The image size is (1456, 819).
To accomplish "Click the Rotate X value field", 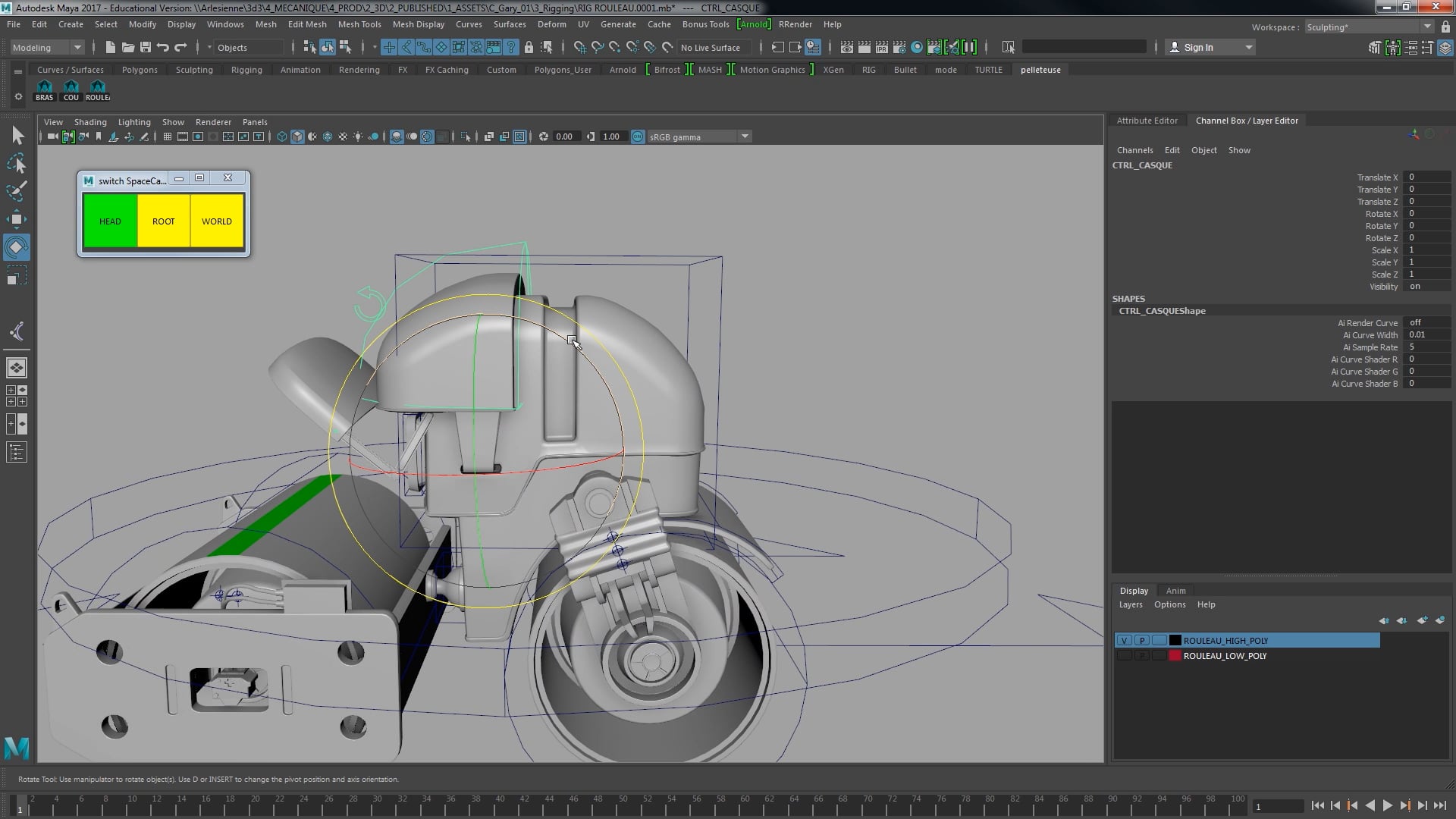I will click(x=1426, y=214).
